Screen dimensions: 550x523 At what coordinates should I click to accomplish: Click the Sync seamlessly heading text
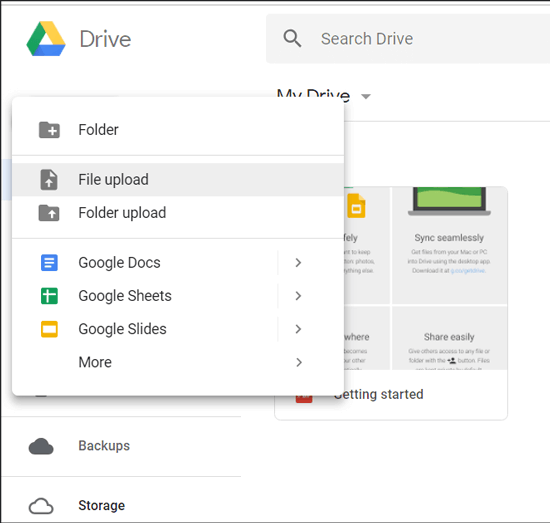(449, 238)
